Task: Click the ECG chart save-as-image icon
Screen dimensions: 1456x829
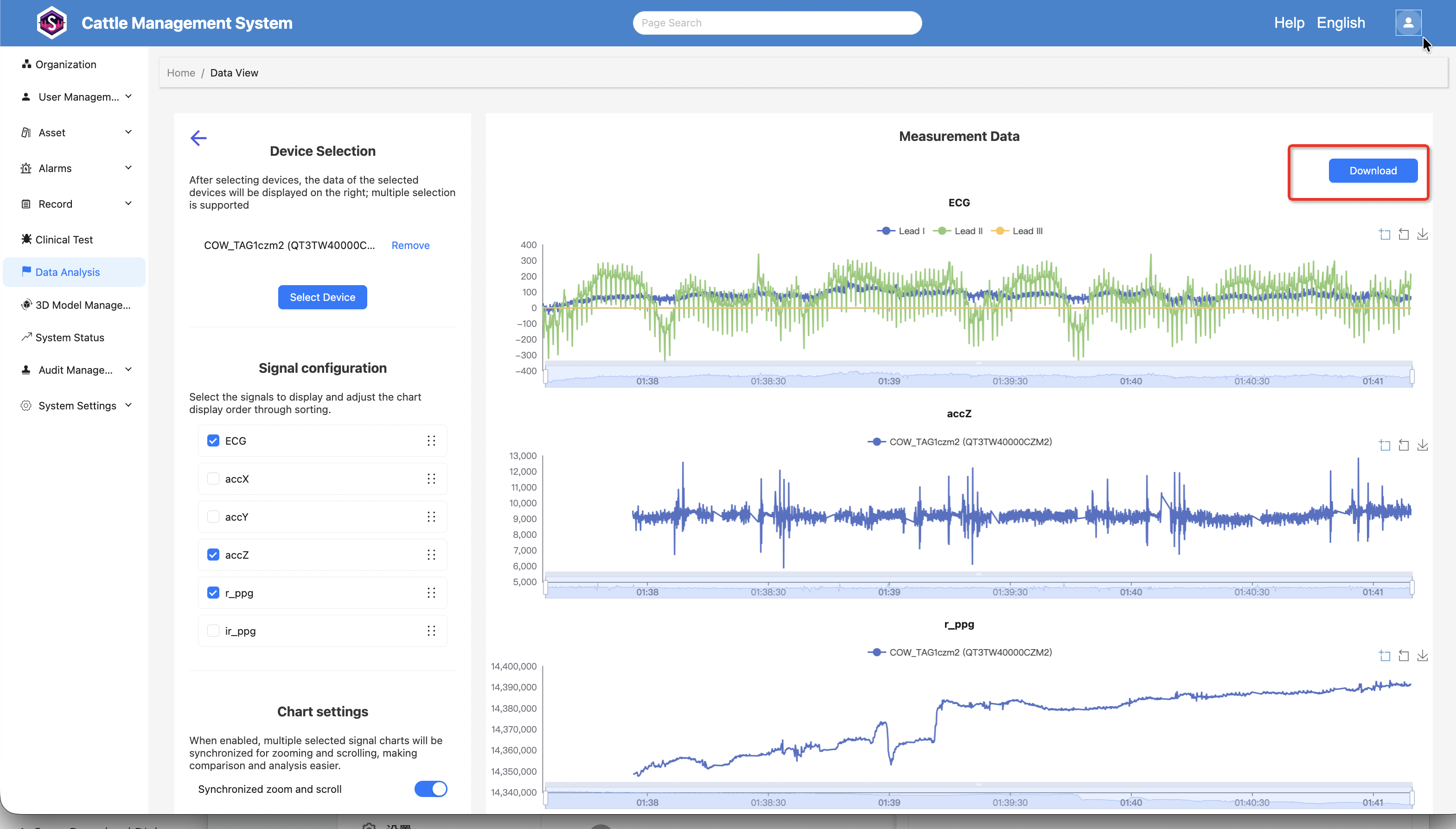Action: click(1423, 234)
